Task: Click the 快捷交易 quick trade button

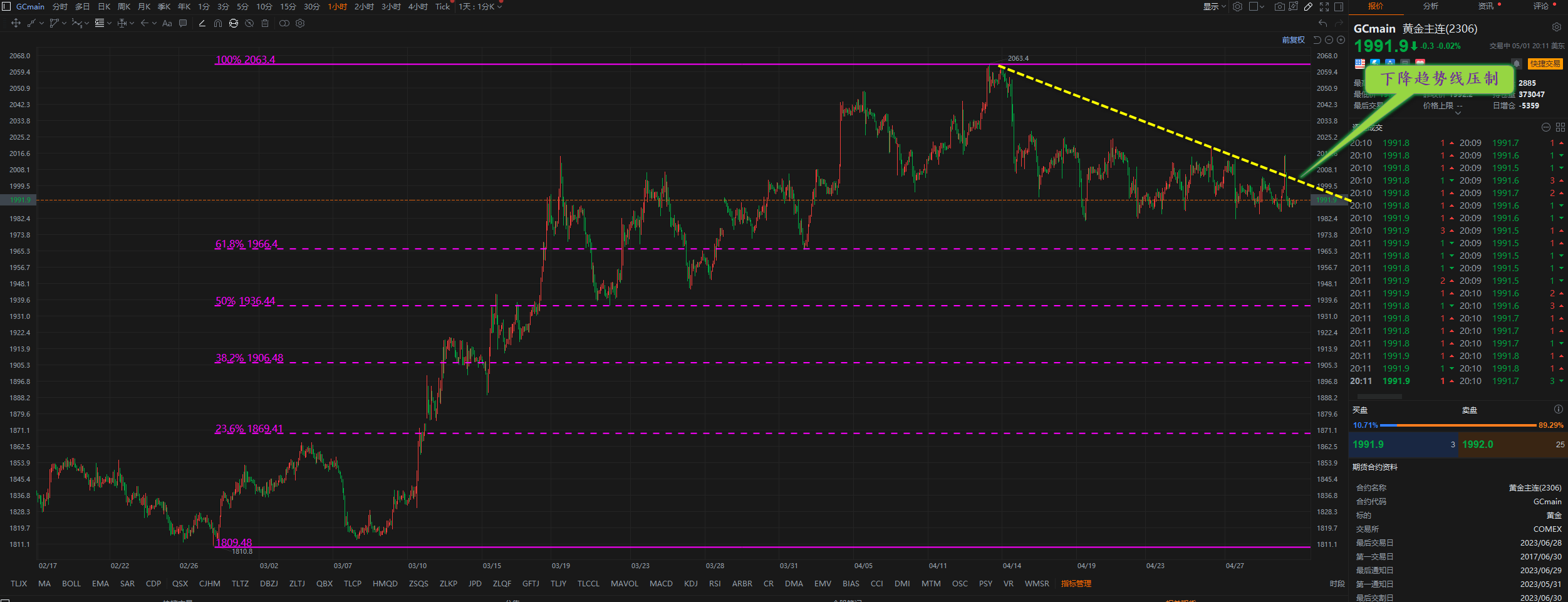Action: click(1545, 64)
